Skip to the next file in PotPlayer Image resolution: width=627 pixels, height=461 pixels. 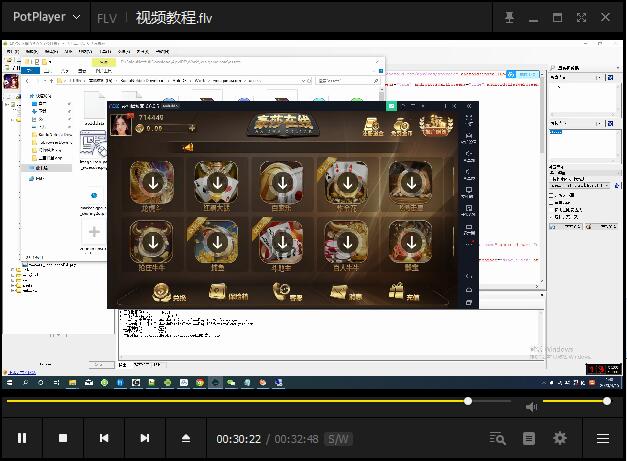point(145,438)
